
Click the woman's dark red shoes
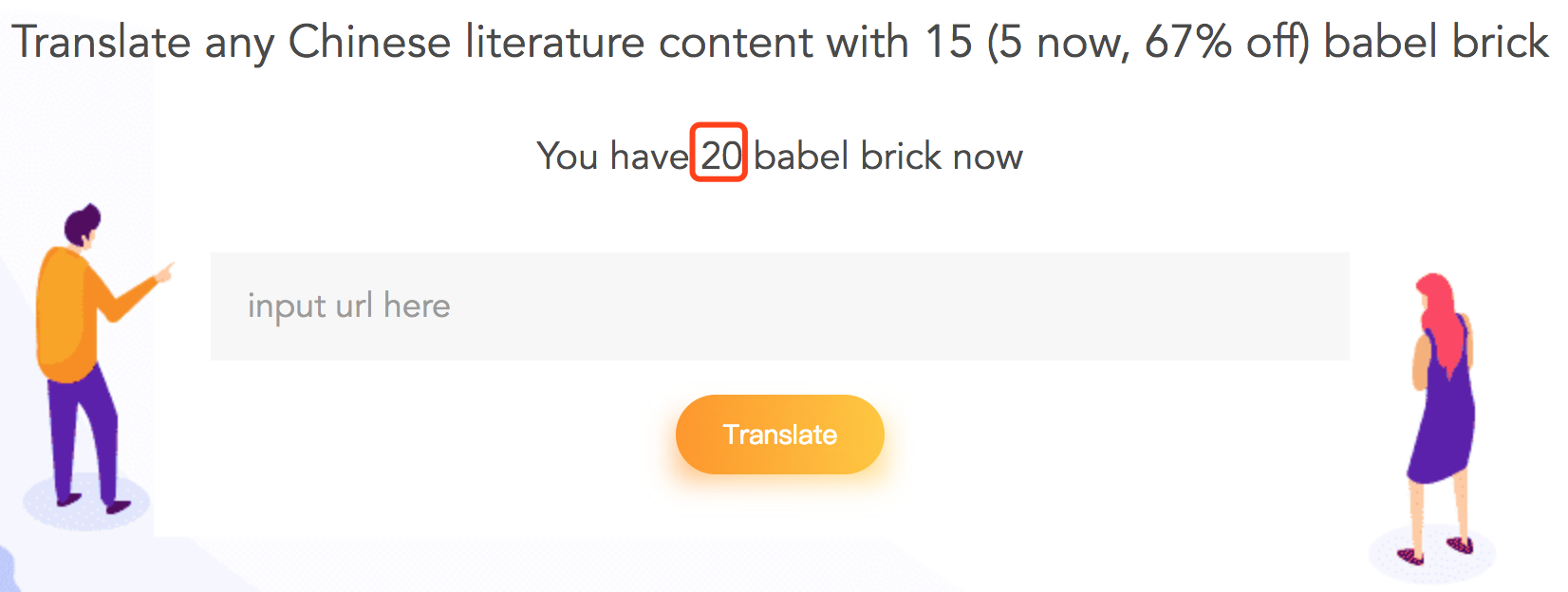pos(1460,546)
